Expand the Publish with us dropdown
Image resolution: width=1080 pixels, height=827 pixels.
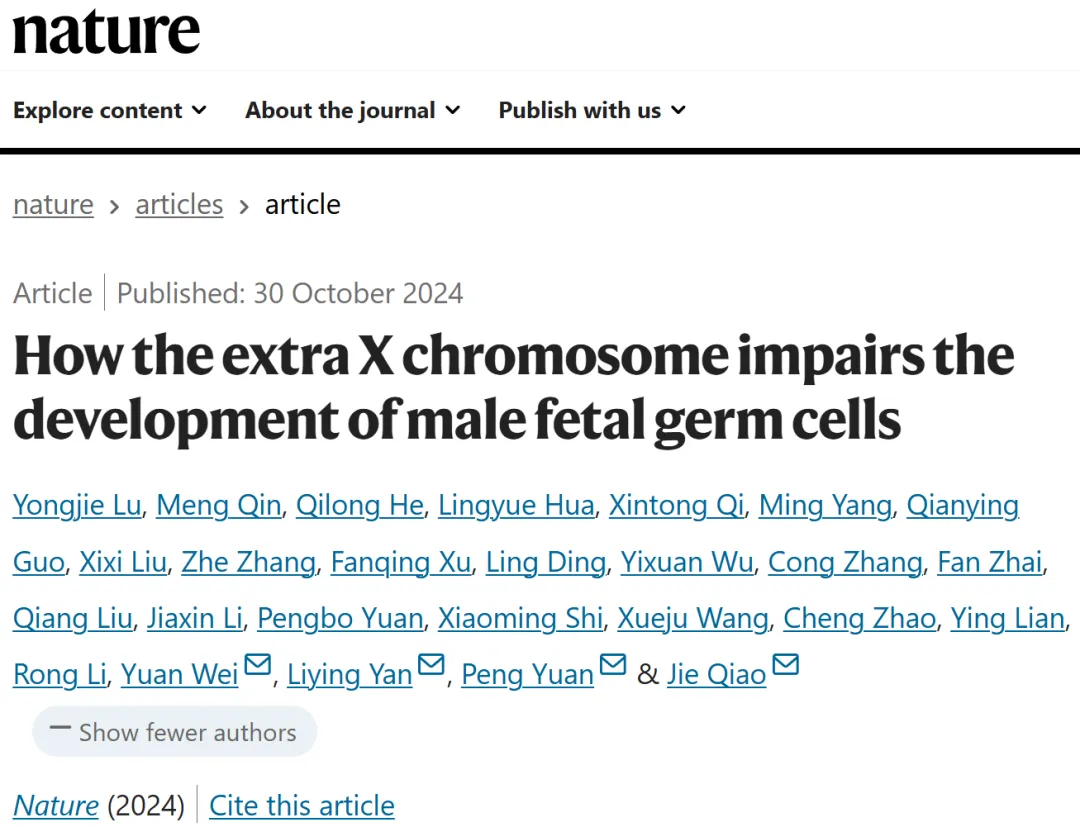coord(592,110)
